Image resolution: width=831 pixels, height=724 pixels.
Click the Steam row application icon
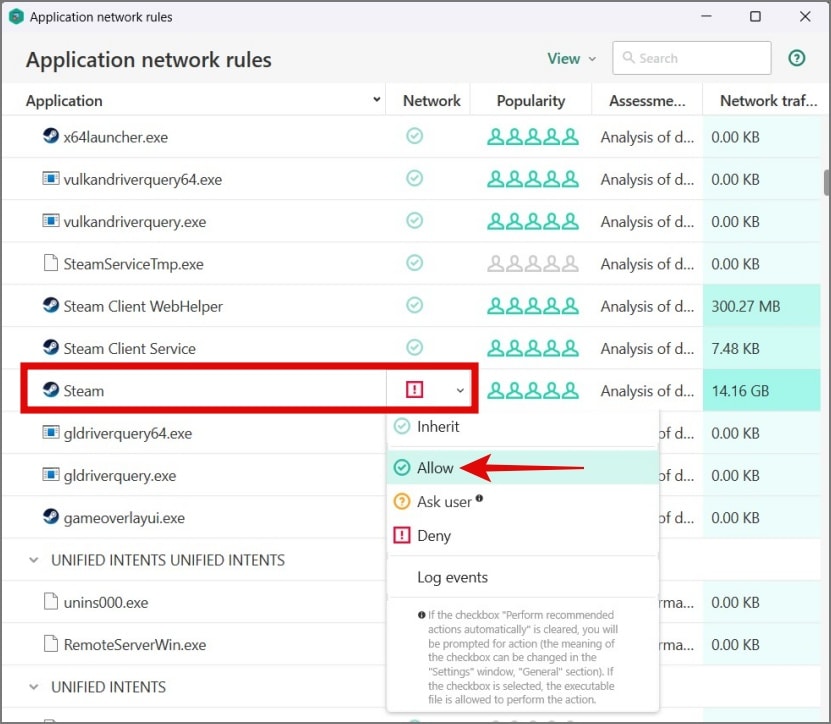pos(50,390)
